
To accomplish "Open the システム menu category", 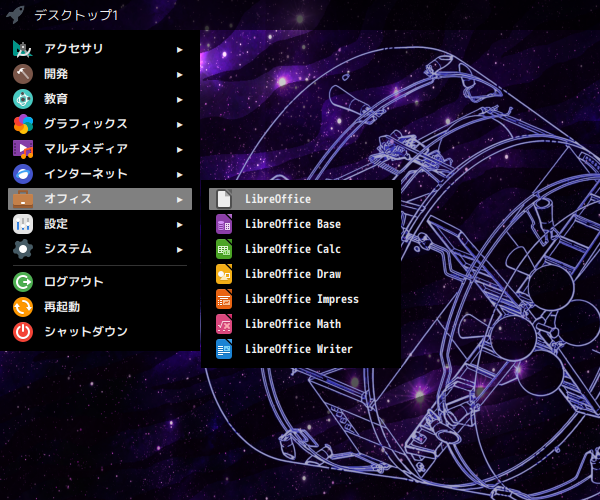I will click(100, 249).
